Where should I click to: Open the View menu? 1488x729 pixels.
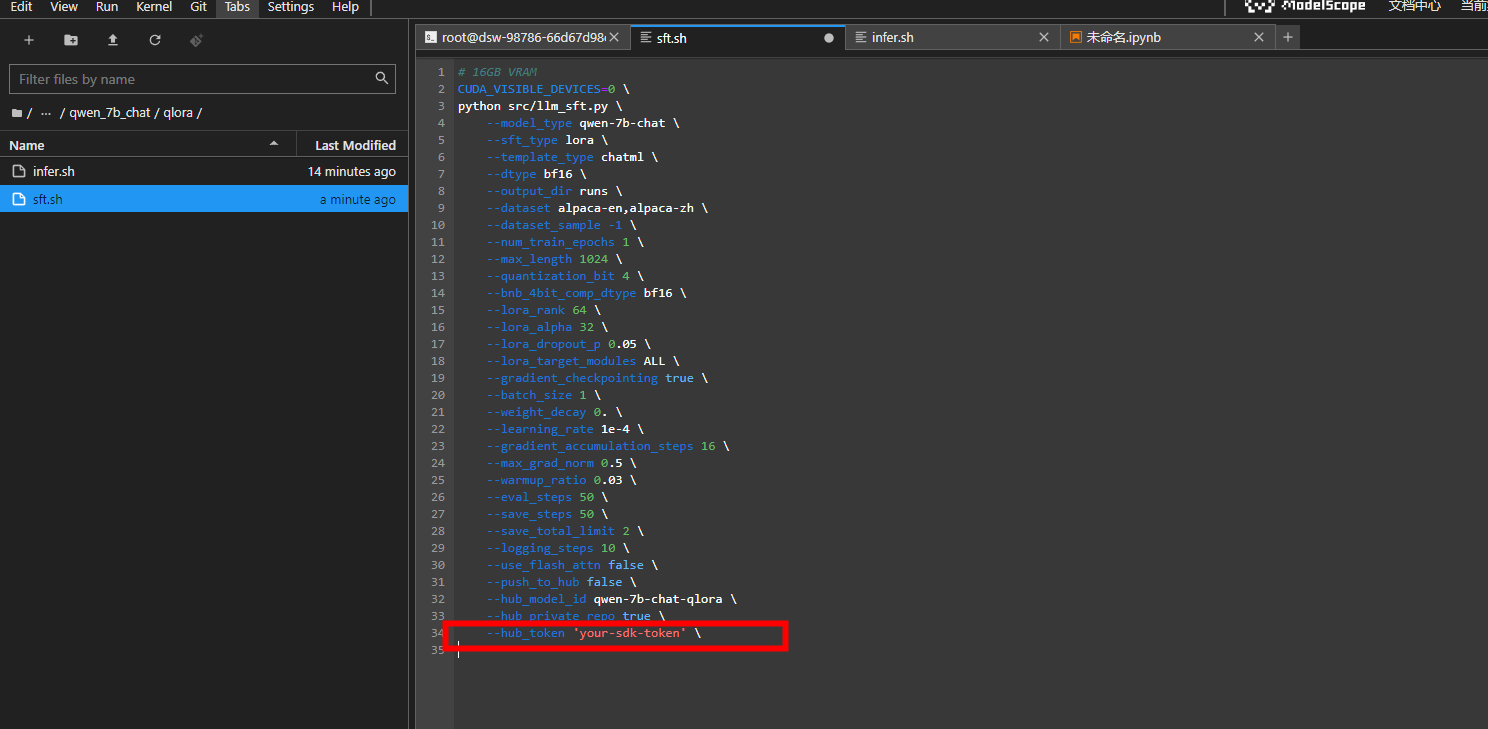pyautogui.click(x=64, y=7)
